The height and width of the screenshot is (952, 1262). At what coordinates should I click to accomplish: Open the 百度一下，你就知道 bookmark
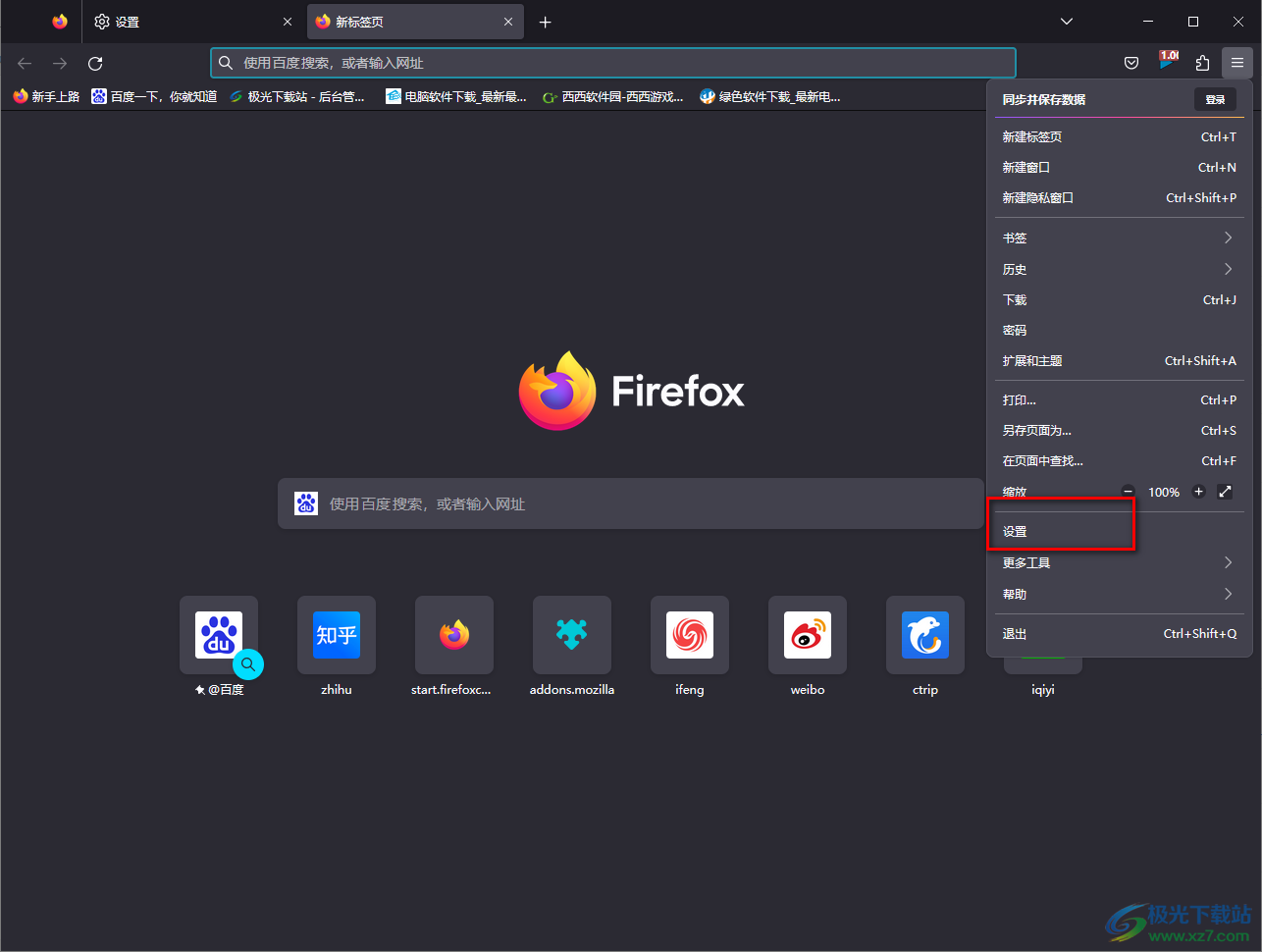tap(154, 96)
